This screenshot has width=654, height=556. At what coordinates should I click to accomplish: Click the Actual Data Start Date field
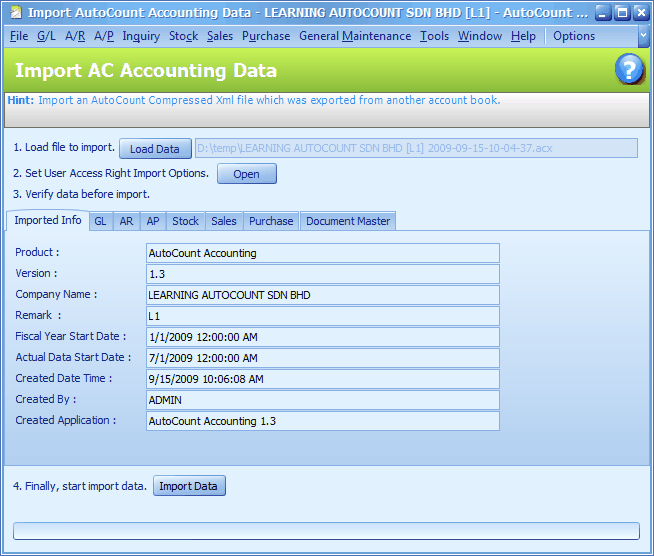(x=323, y=358)
